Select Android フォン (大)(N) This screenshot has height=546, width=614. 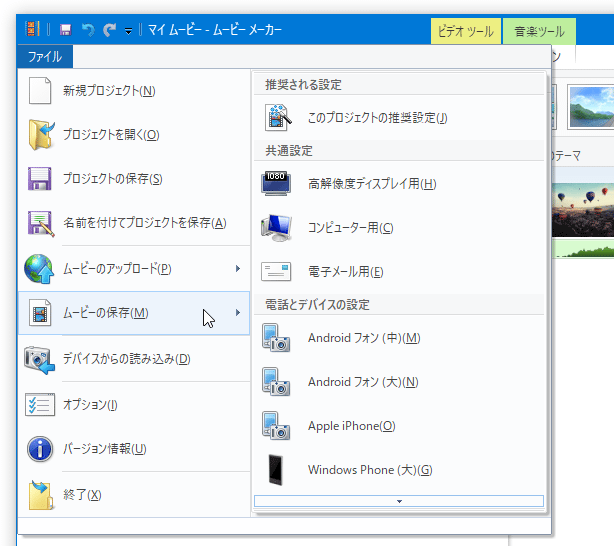(x=399, y=381)
